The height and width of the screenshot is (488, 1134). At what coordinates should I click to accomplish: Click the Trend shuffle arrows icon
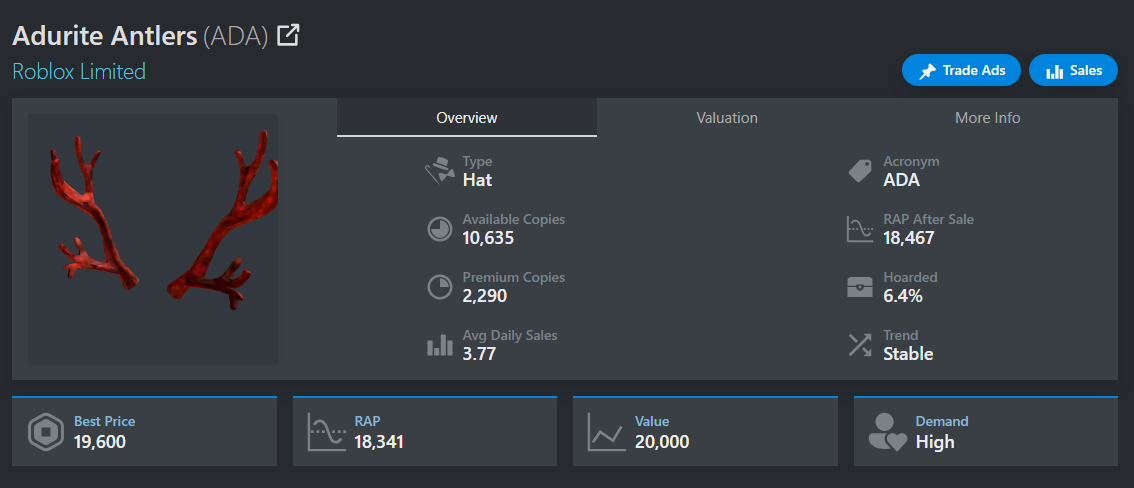(860, 345)
